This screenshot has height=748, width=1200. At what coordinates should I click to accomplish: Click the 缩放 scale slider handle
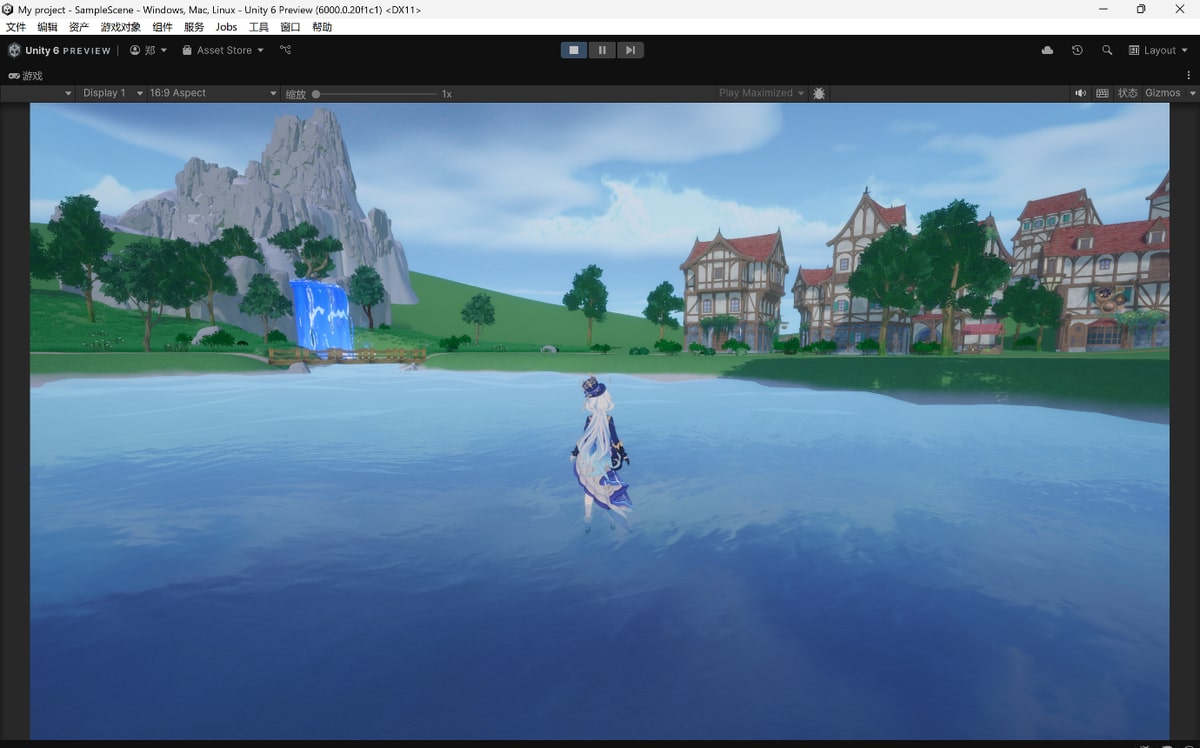(x=316, y=94)
